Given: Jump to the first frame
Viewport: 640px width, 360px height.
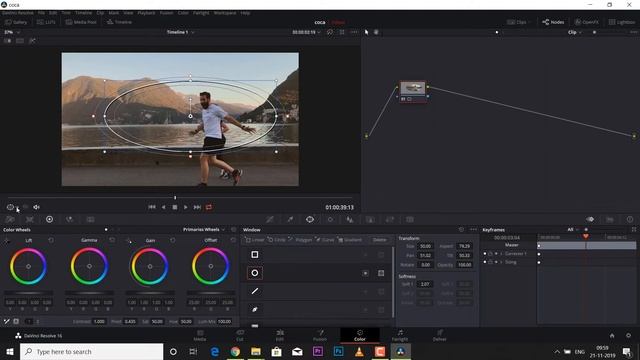Looking at the screenshot, I should pos(152,207).
